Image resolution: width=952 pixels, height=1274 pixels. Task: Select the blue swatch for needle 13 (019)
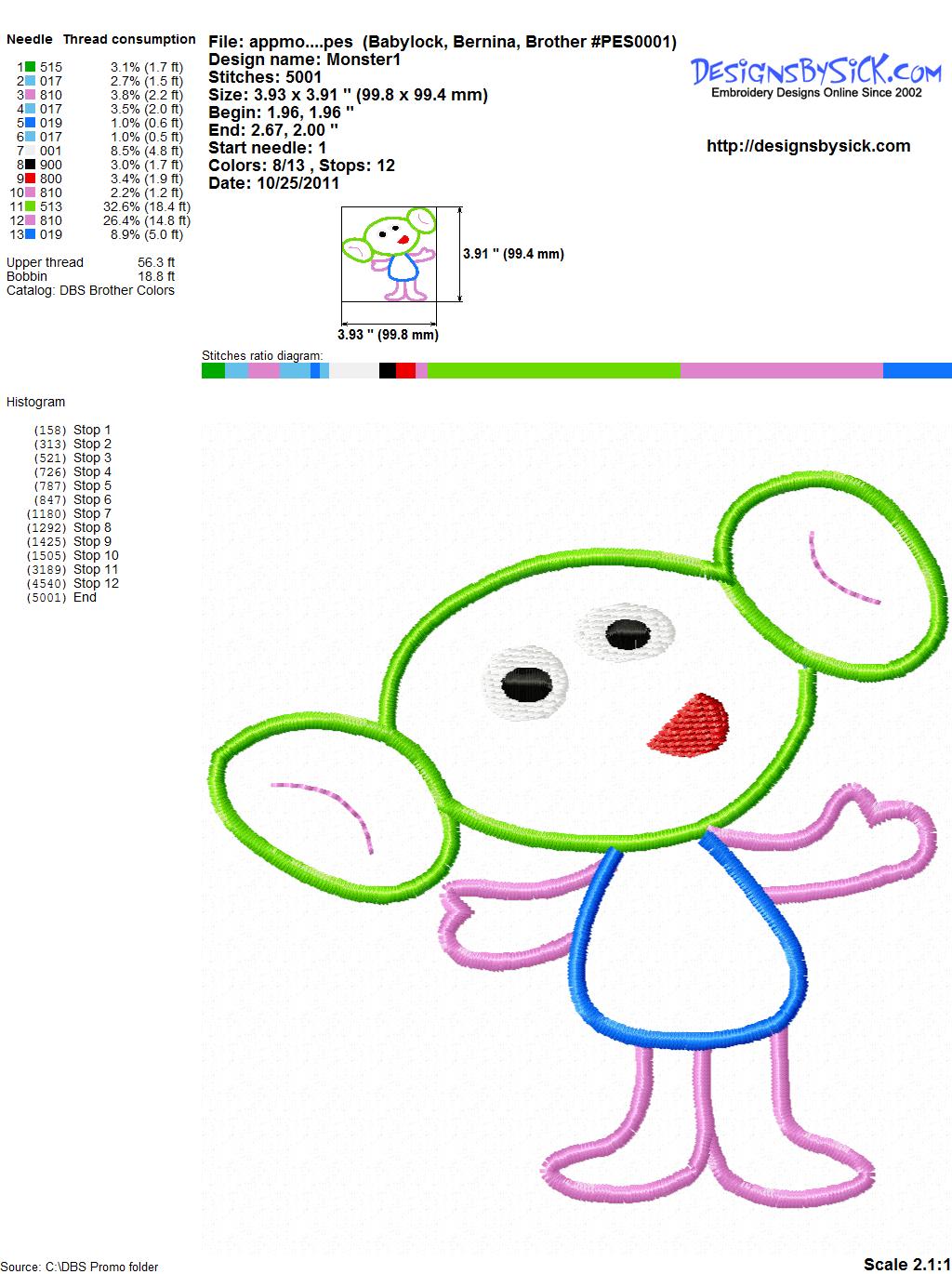pyautogui.click(x=31, y=234)
